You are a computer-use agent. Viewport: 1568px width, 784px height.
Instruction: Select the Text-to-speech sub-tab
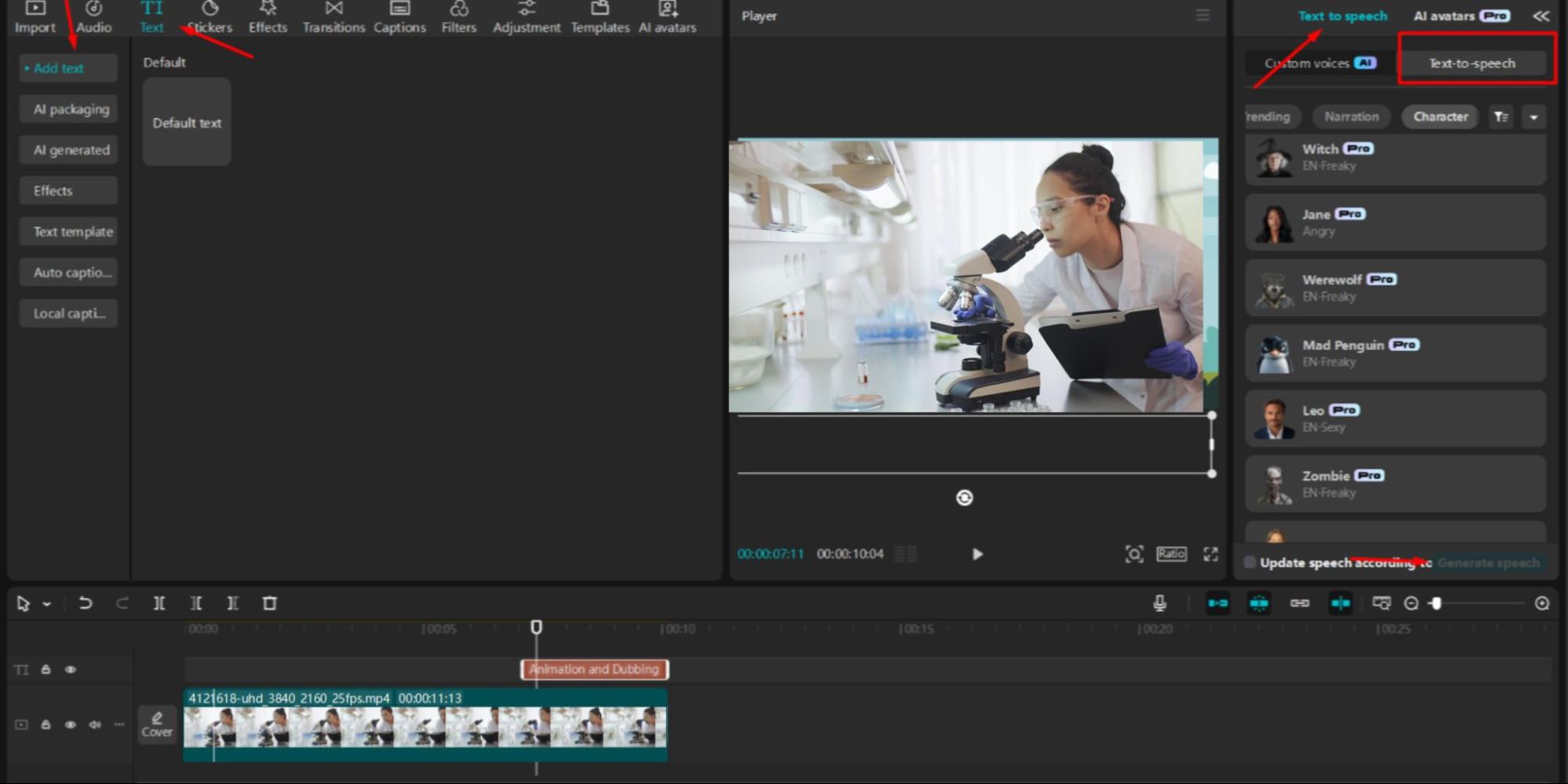point(1472,64)
